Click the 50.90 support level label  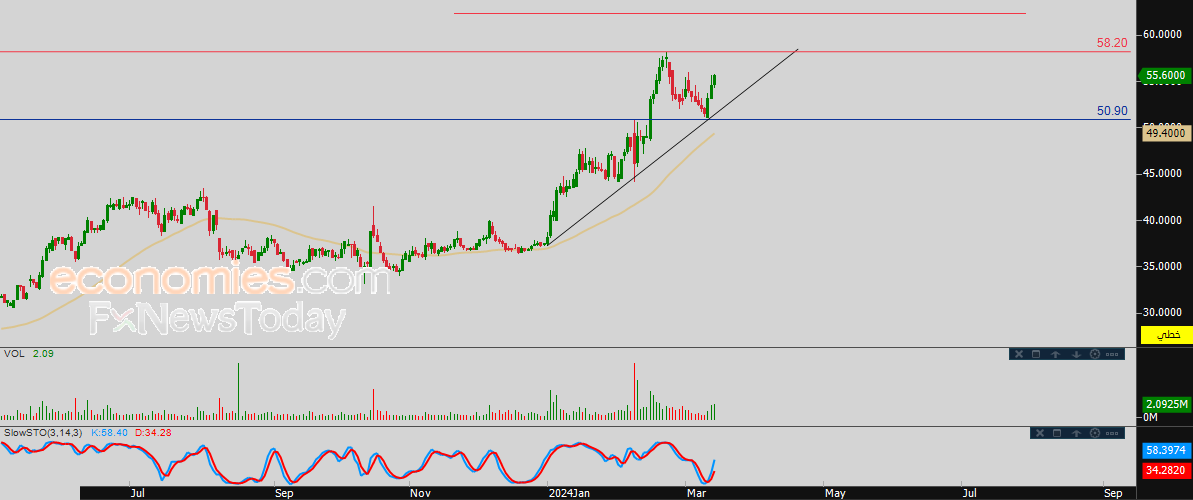click(x=1112, y=111)
